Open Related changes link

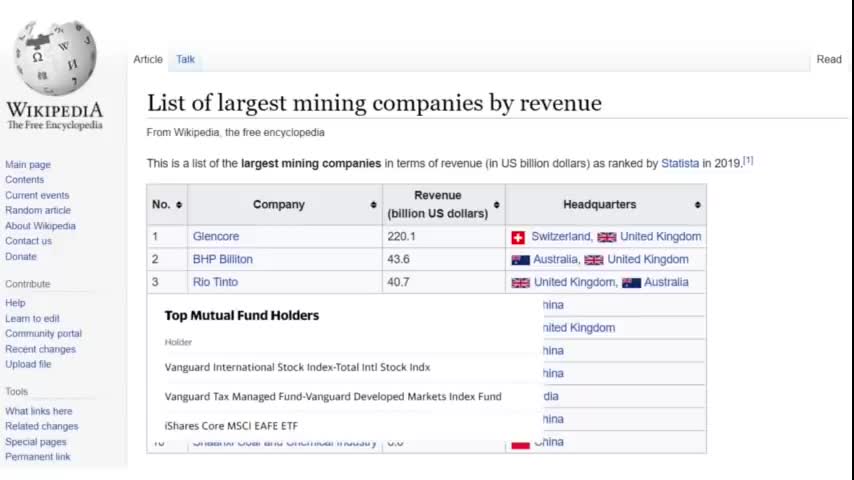pyautogui.click(x=41, y=427)
